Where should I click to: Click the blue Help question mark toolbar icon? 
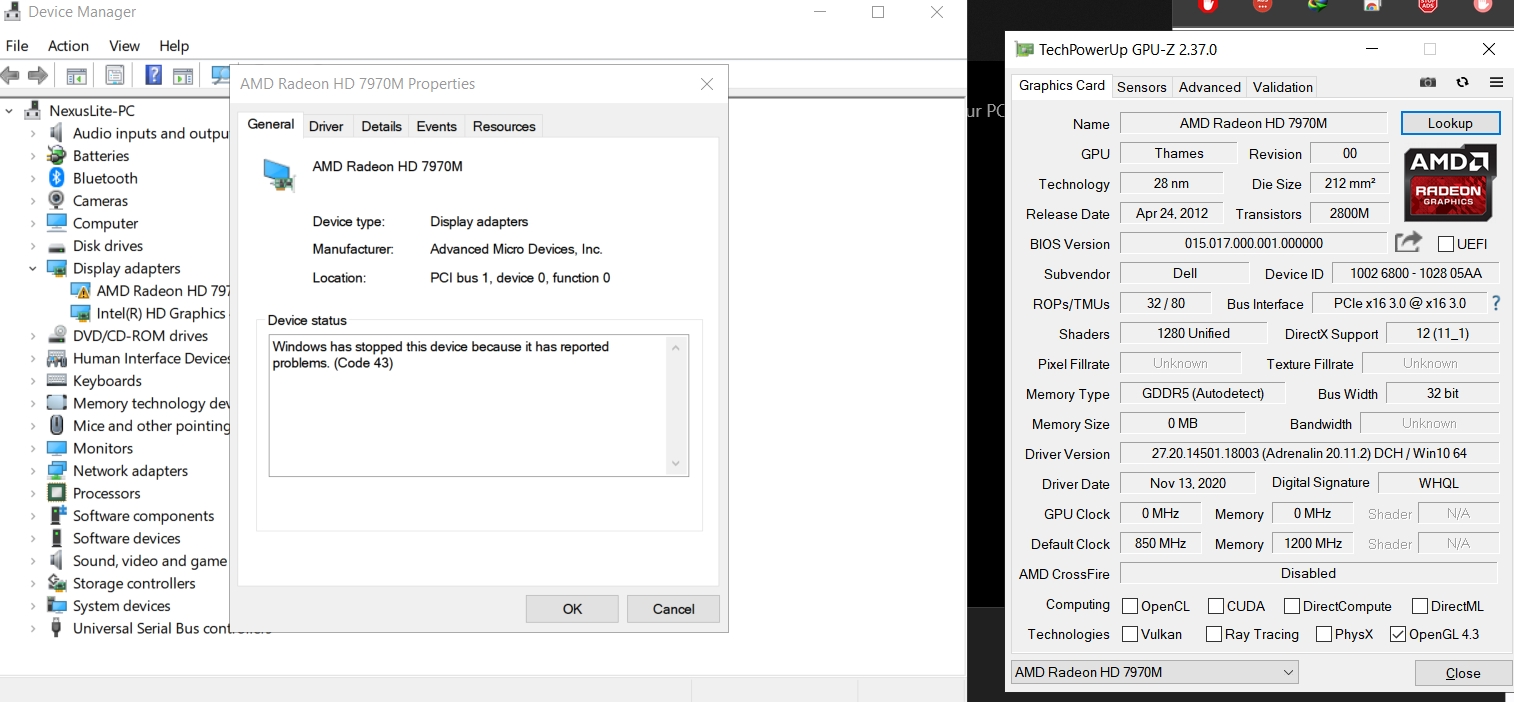coord(154,75)
